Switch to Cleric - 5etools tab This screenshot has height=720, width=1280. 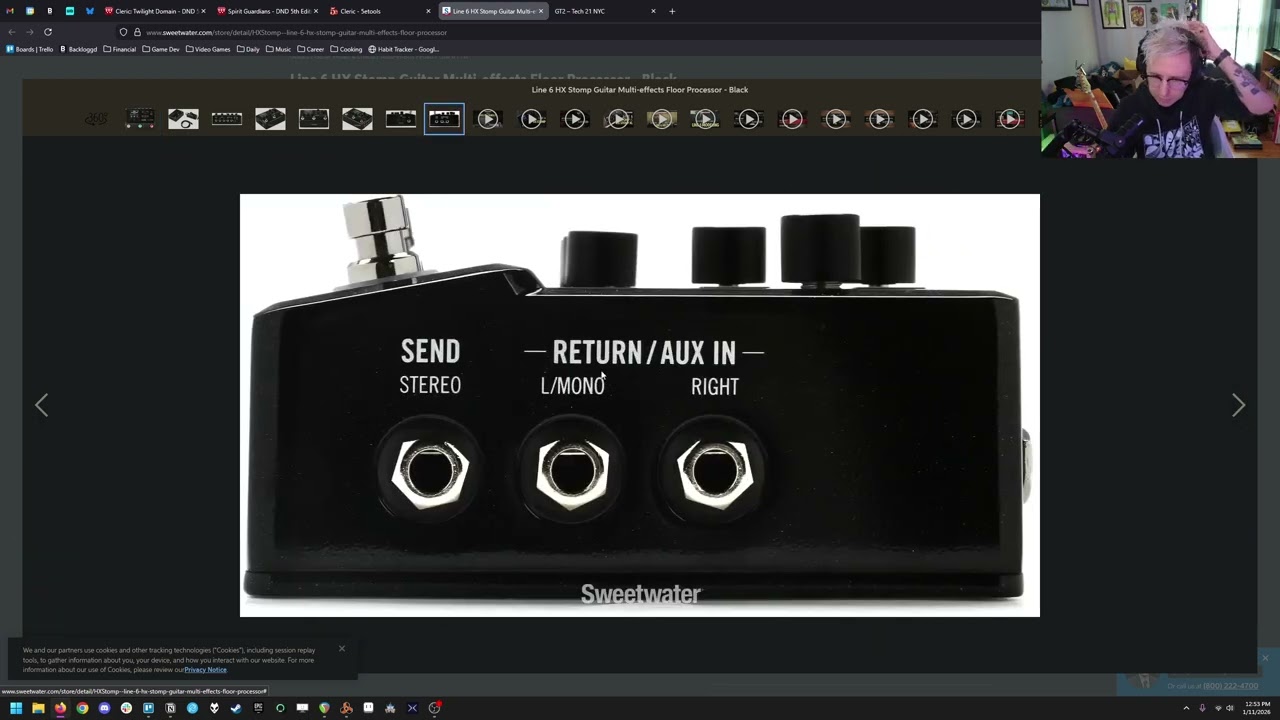(380, 11)
